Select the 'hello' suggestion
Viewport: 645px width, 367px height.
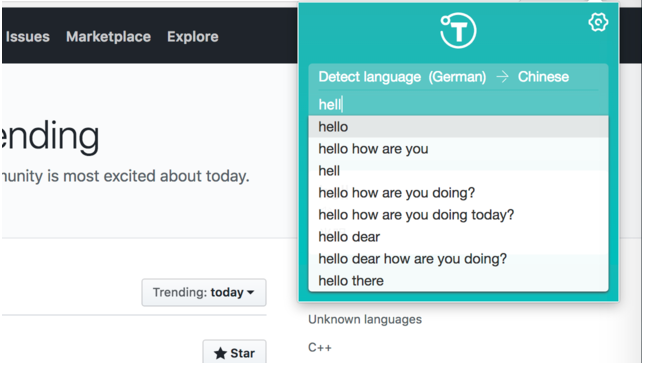458,127
